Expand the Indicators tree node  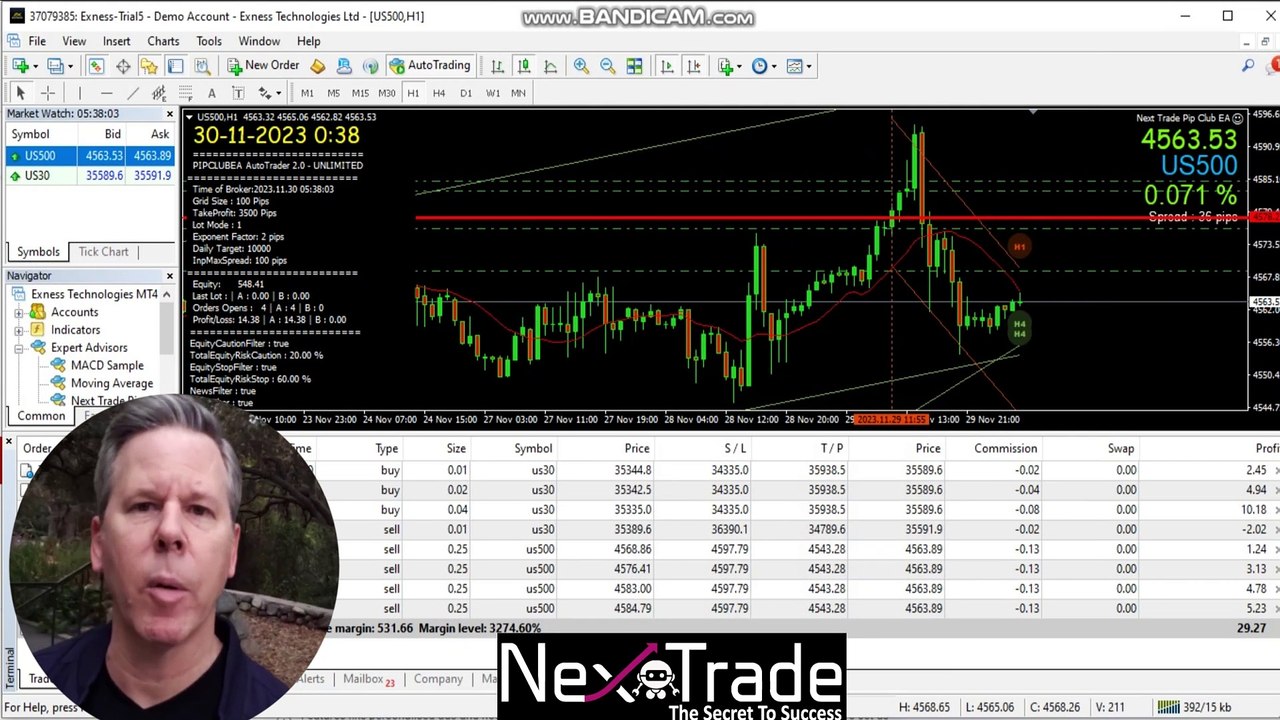point(19,330)
